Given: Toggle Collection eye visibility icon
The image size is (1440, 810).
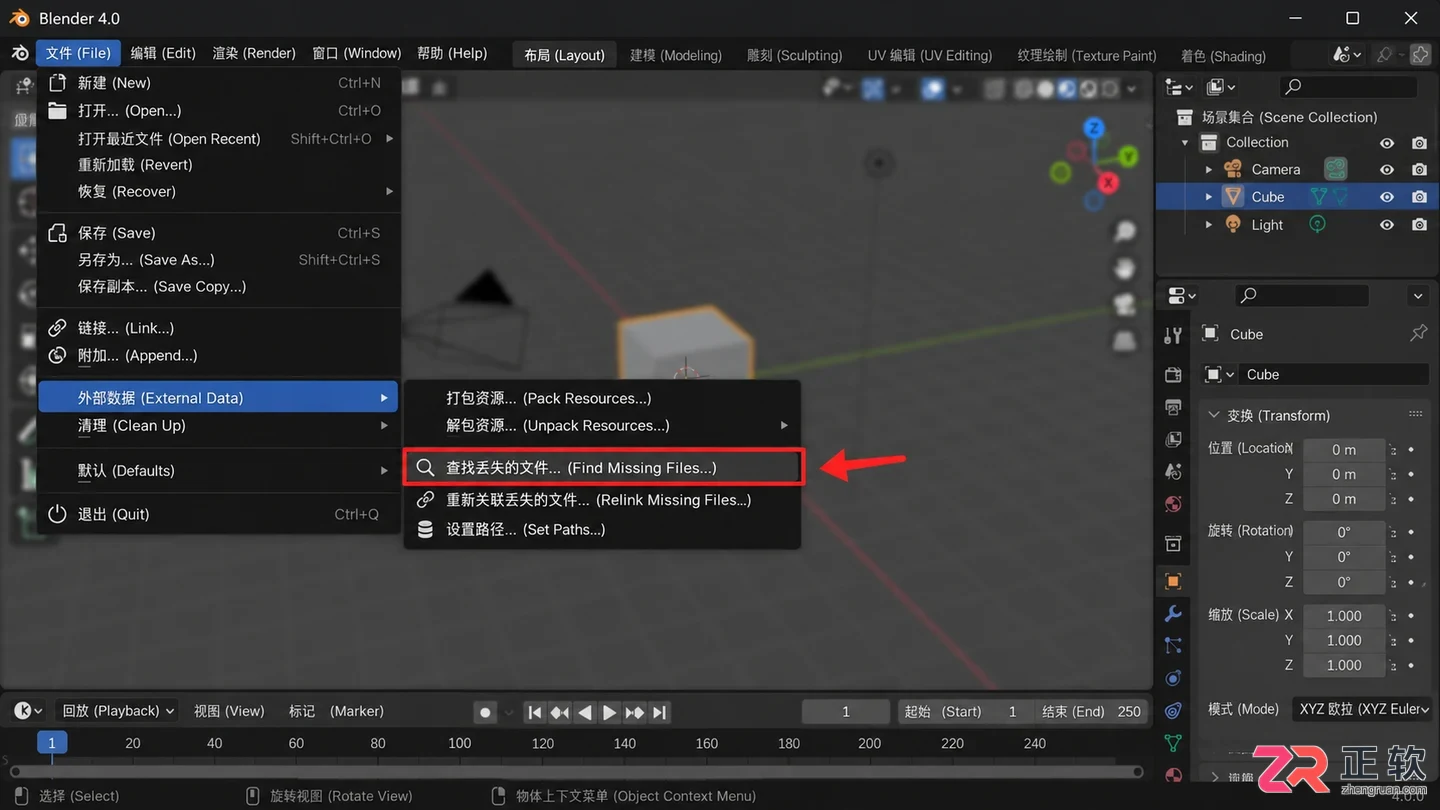Looking at the screenshot, I should tap(1387, 143).
